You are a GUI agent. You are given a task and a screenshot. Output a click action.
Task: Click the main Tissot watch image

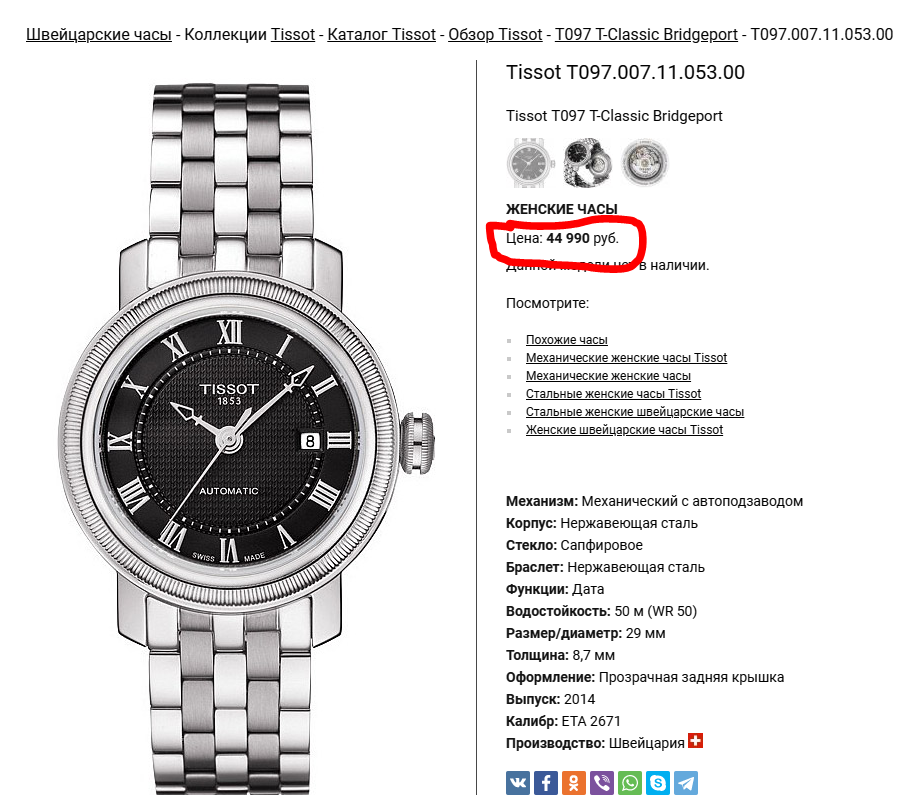tap(246, 439)
